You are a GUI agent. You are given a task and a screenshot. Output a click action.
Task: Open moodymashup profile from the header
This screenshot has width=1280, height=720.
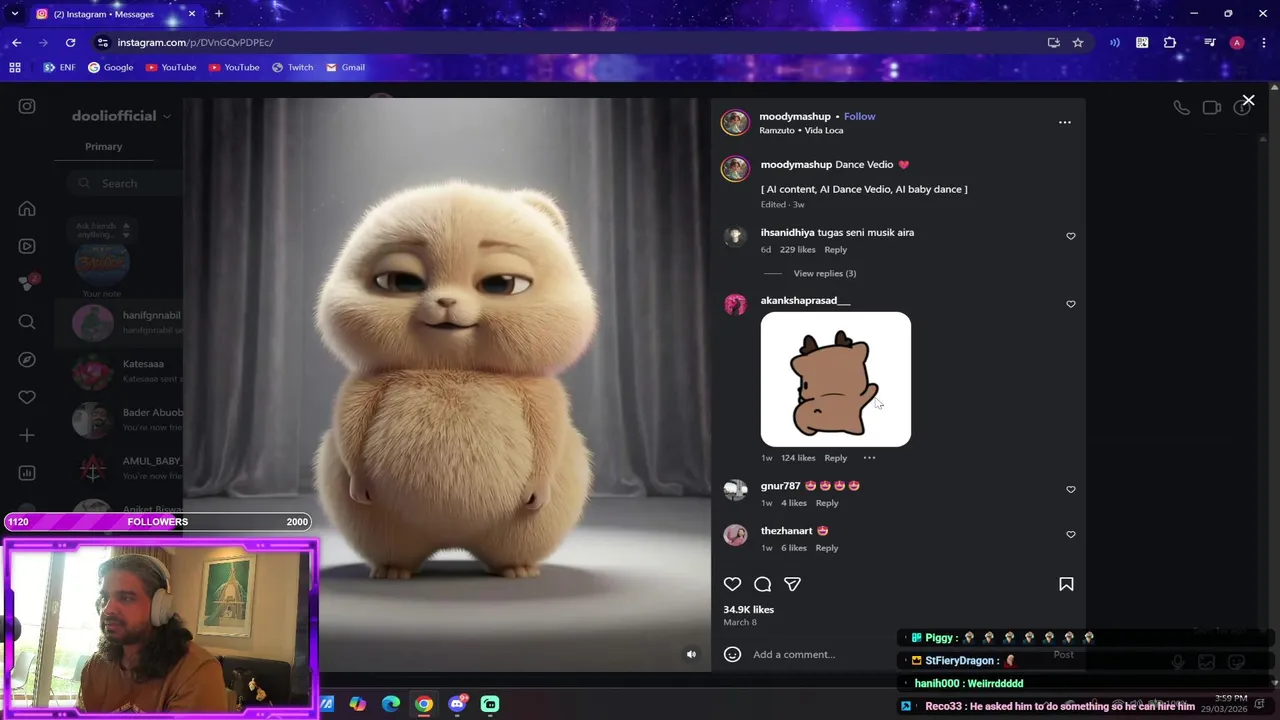795,116
